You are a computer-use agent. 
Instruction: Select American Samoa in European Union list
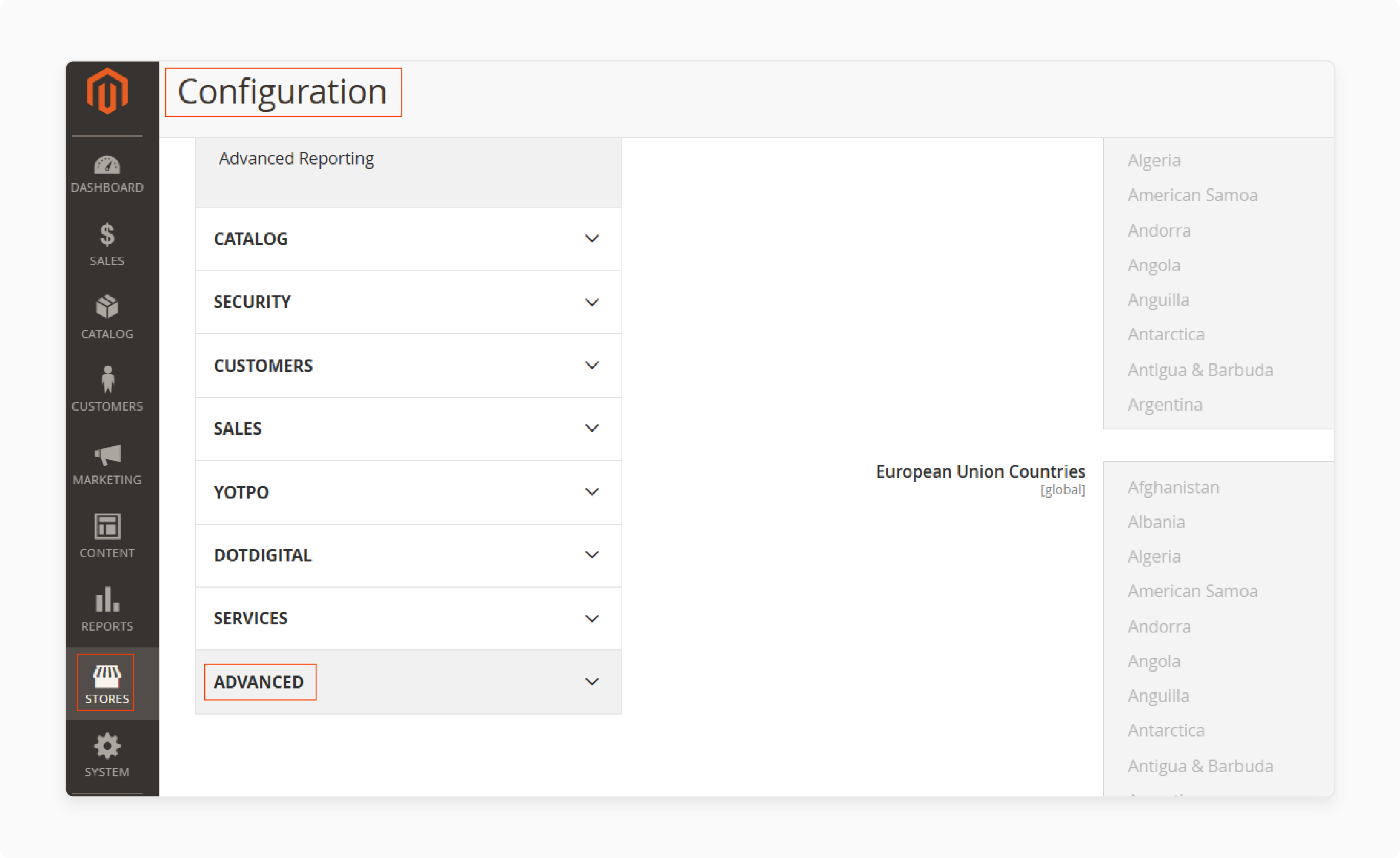(x=1193, y=592)
